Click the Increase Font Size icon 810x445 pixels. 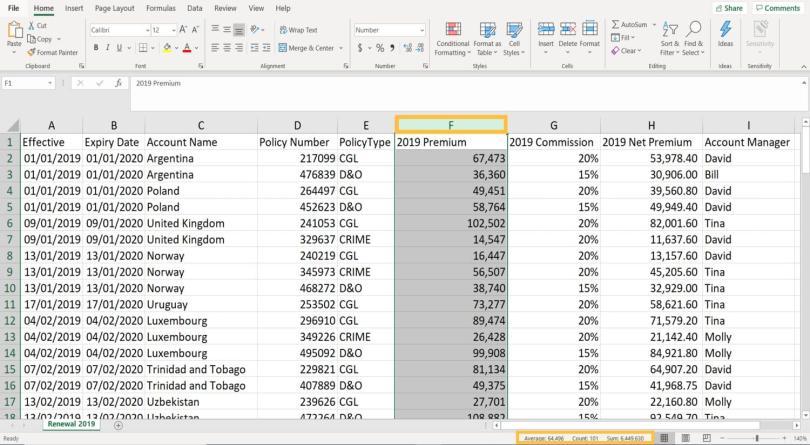181,30
